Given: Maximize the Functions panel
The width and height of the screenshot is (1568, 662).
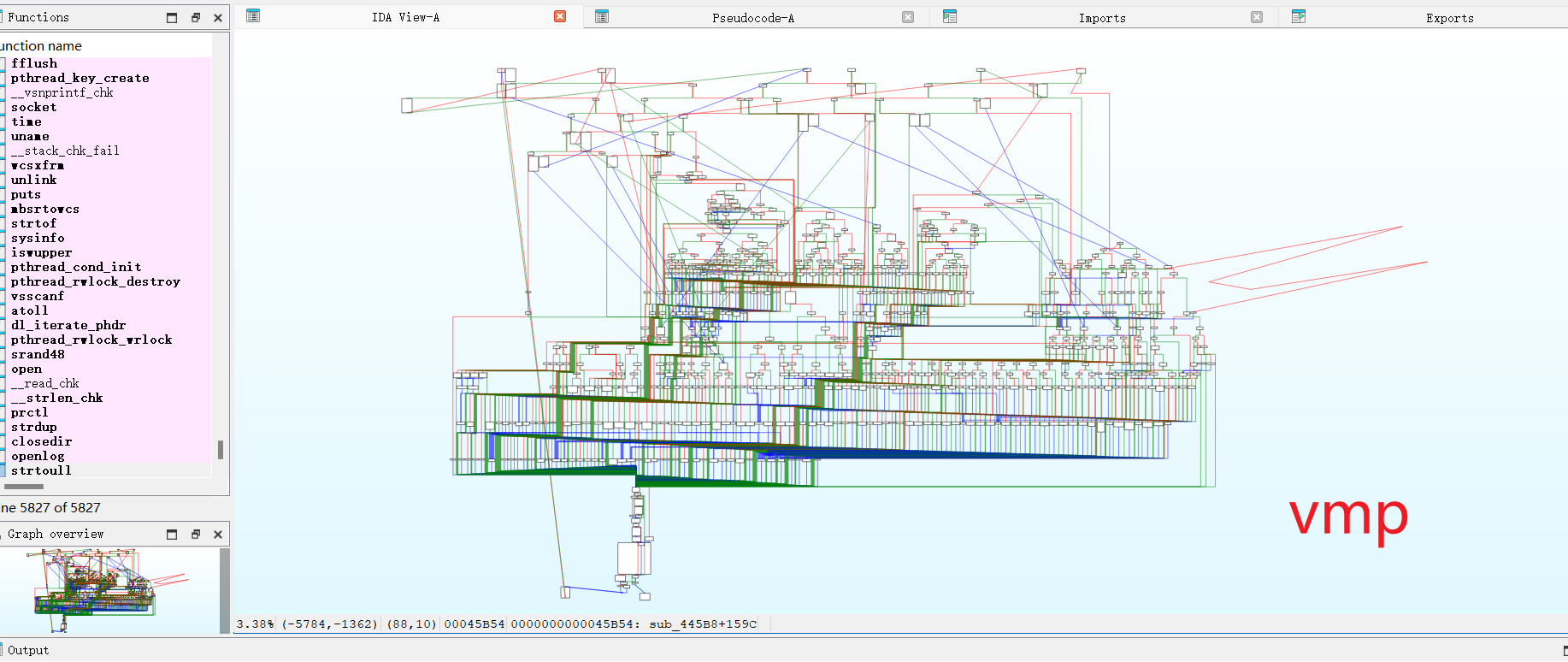Looking at the screenshot, I should (x=172, y=17).
